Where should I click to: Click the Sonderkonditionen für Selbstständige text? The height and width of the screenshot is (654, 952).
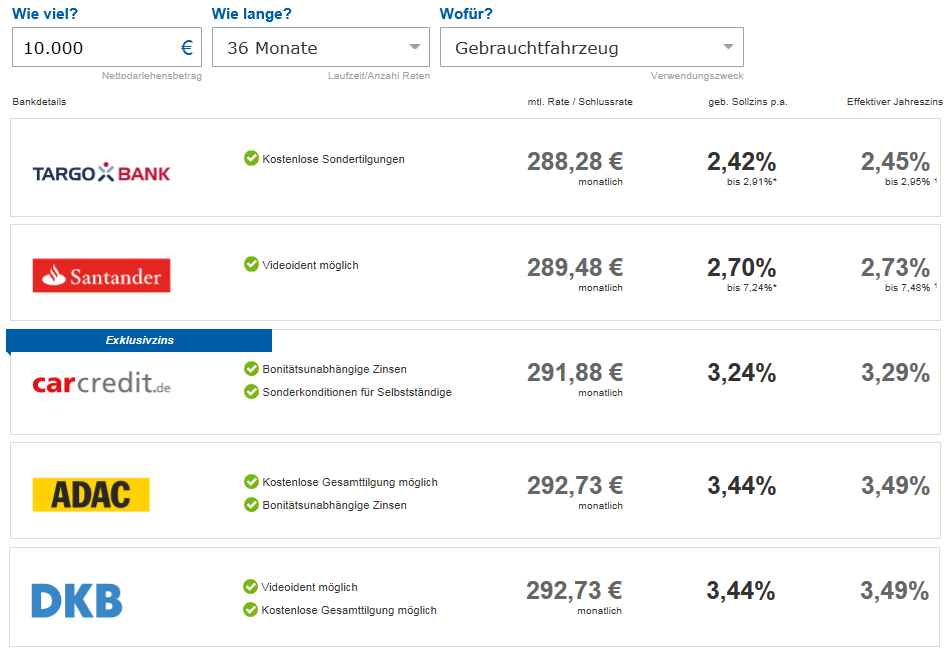click(x=357, y=392)
